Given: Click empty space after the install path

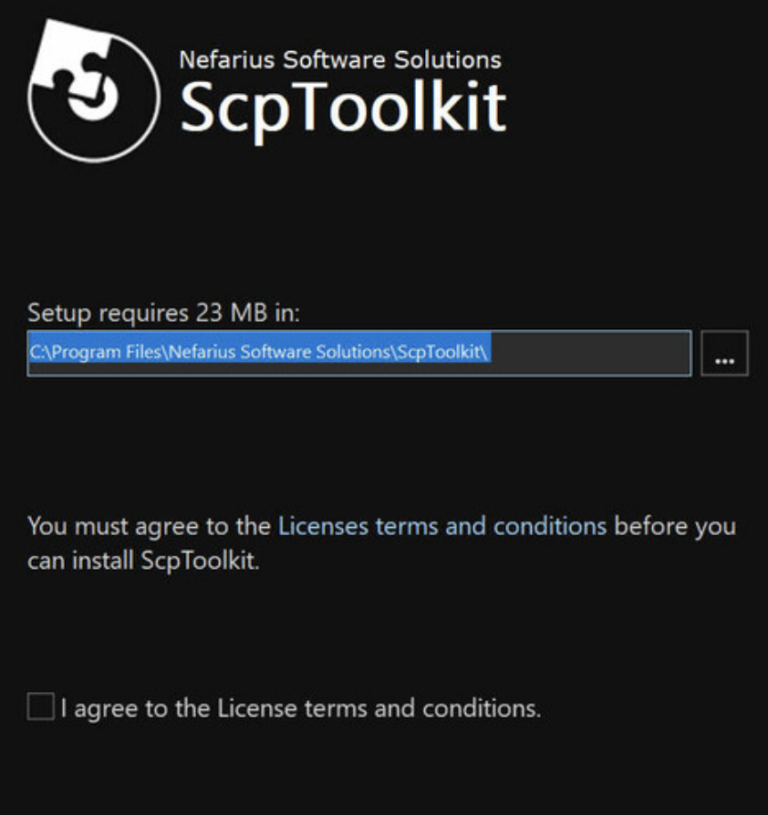Looking at the screenshot, I should [x=590, y=353].
